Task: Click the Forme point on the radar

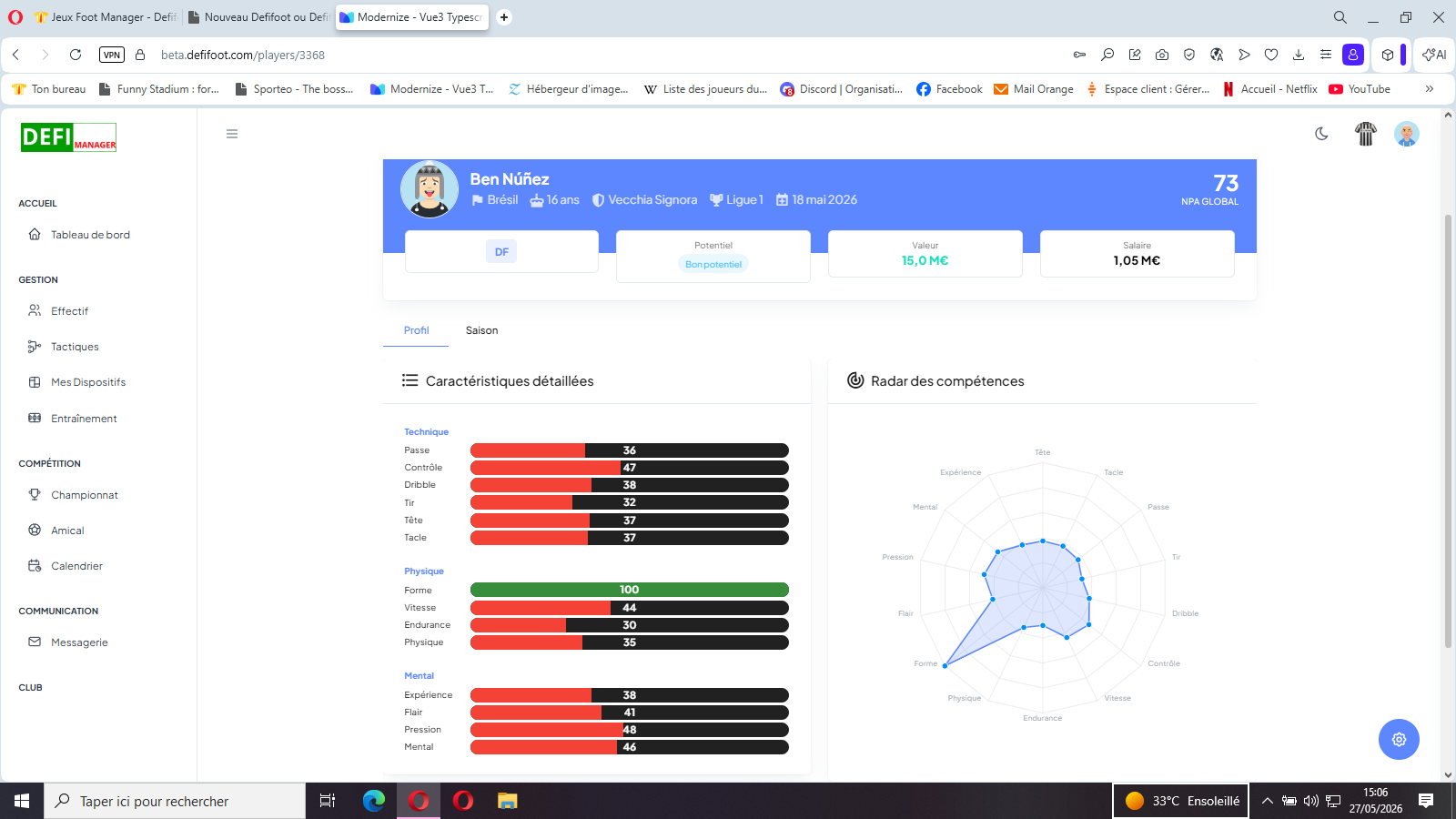Action: [x=945, y=666]
